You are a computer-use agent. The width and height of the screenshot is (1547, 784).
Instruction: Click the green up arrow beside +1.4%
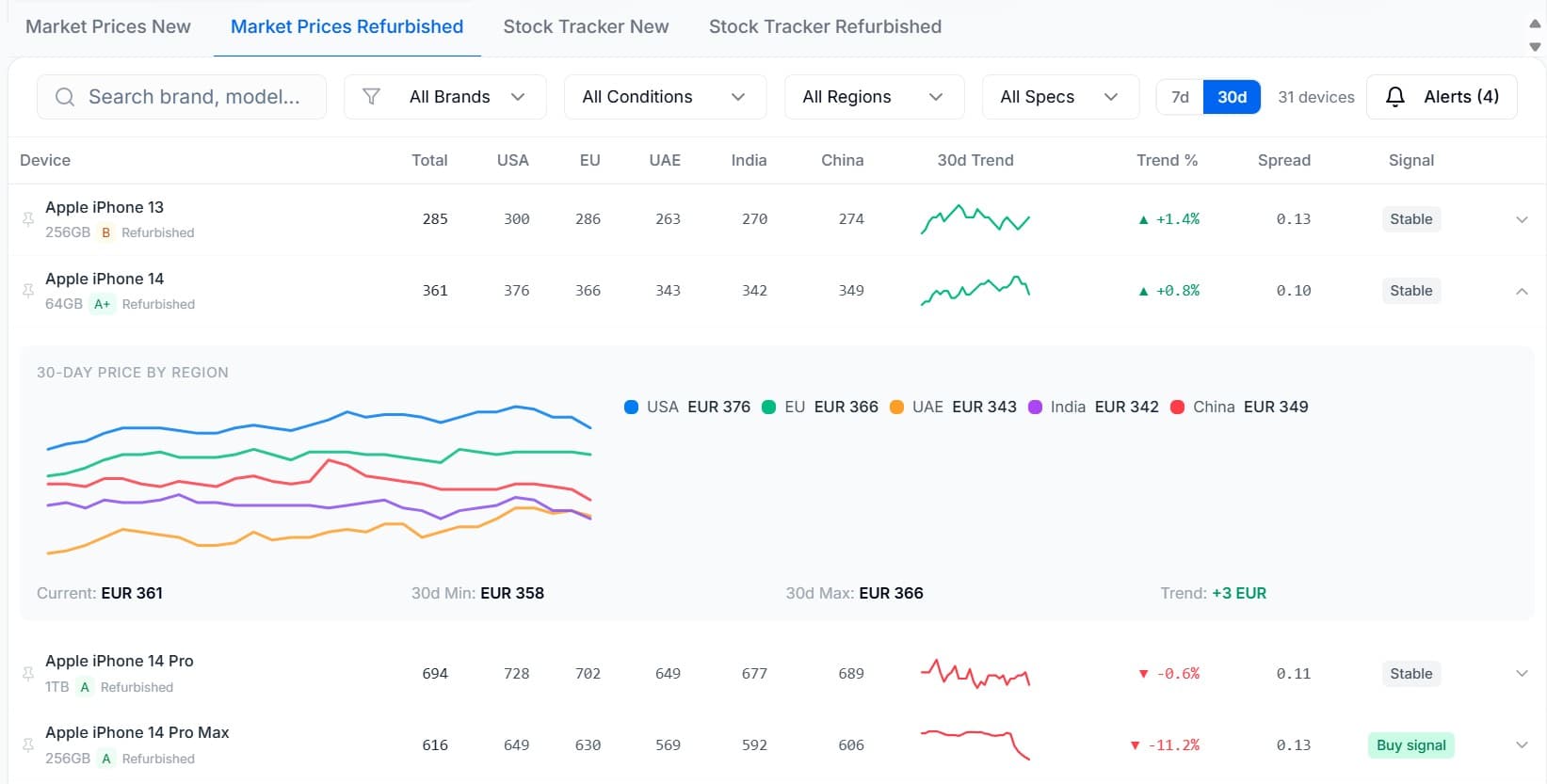pos(1143,219)
